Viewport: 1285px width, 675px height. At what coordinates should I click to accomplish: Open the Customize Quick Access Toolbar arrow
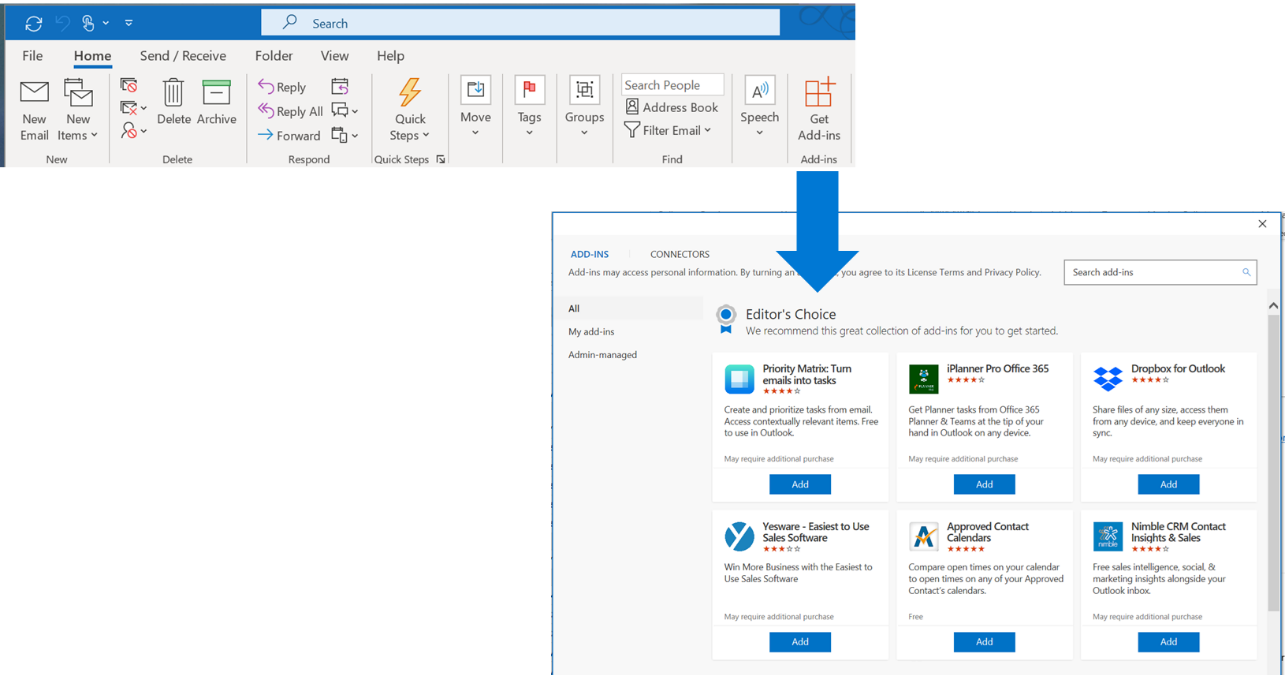tap(128, 23)
